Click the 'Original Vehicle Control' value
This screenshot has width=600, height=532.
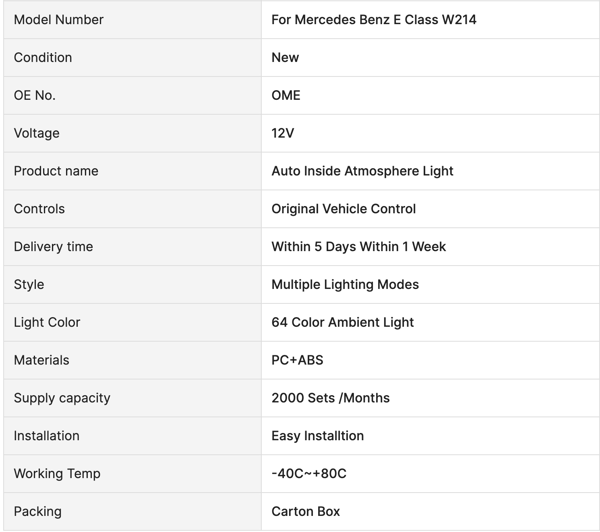click(x=343, y=209)
